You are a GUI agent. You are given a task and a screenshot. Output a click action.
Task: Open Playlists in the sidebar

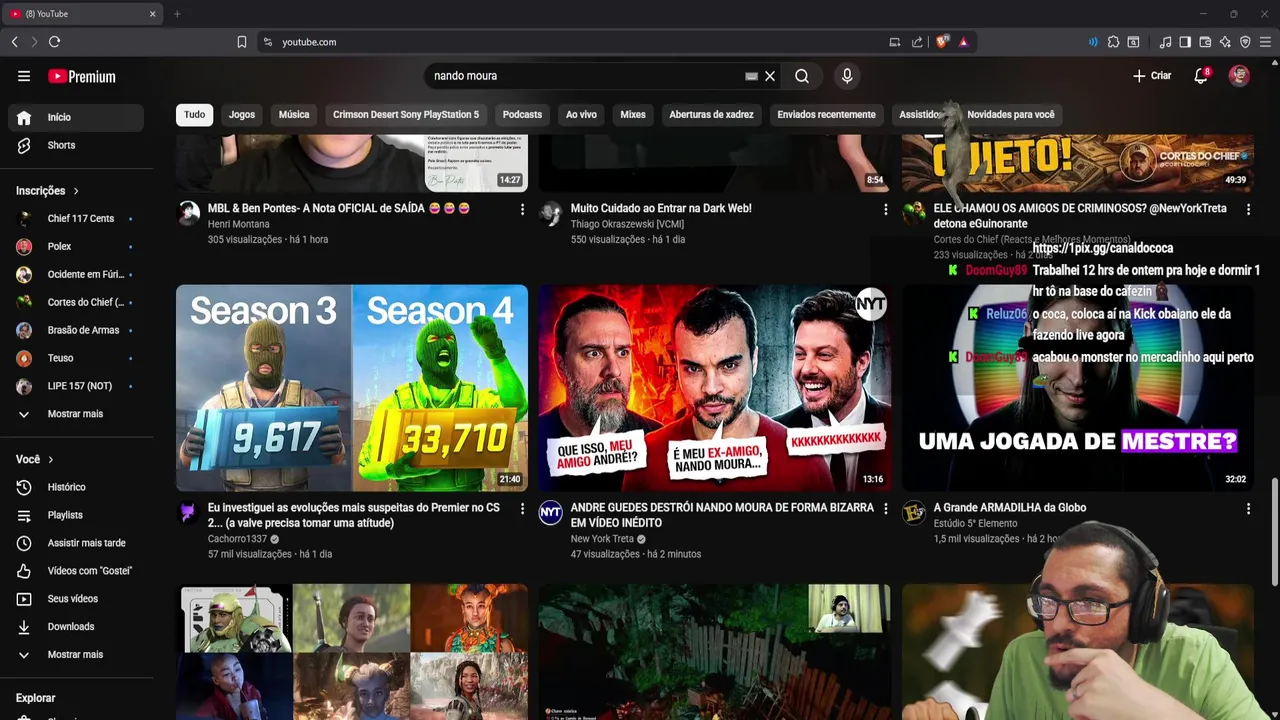[x=76, y=515]
